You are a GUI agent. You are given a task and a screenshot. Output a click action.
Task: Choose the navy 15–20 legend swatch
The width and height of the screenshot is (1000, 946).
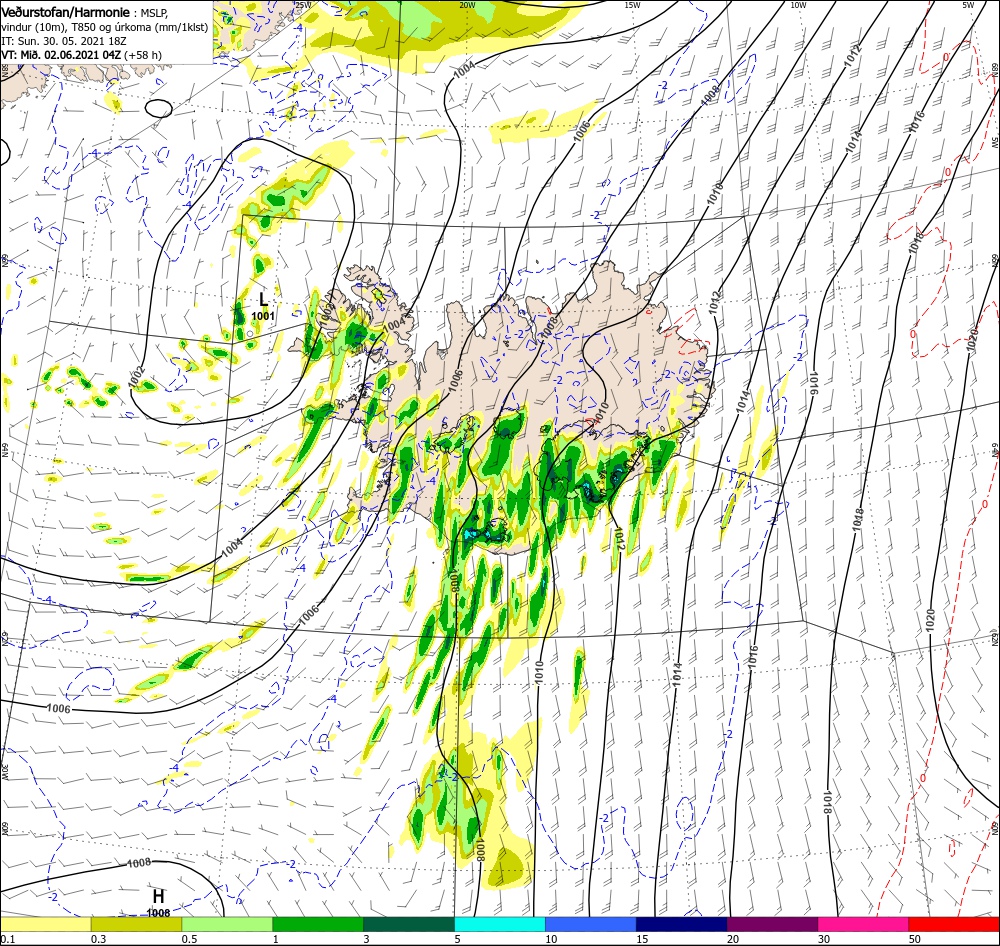pyautogui.click(x=682, y=924)
